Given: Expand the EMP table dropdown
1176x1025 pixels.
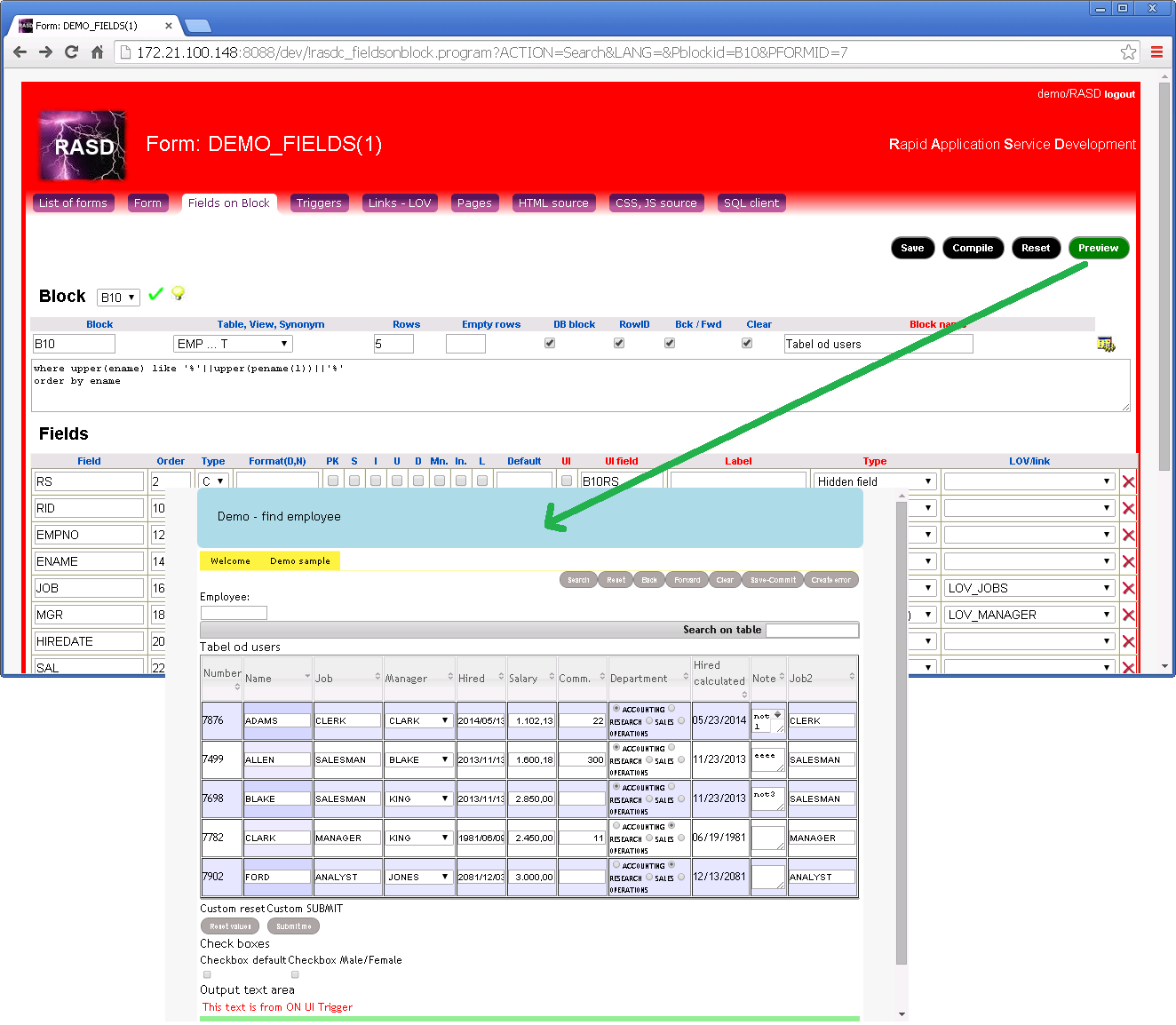Looking at the screenshot, I should [233, 343].
